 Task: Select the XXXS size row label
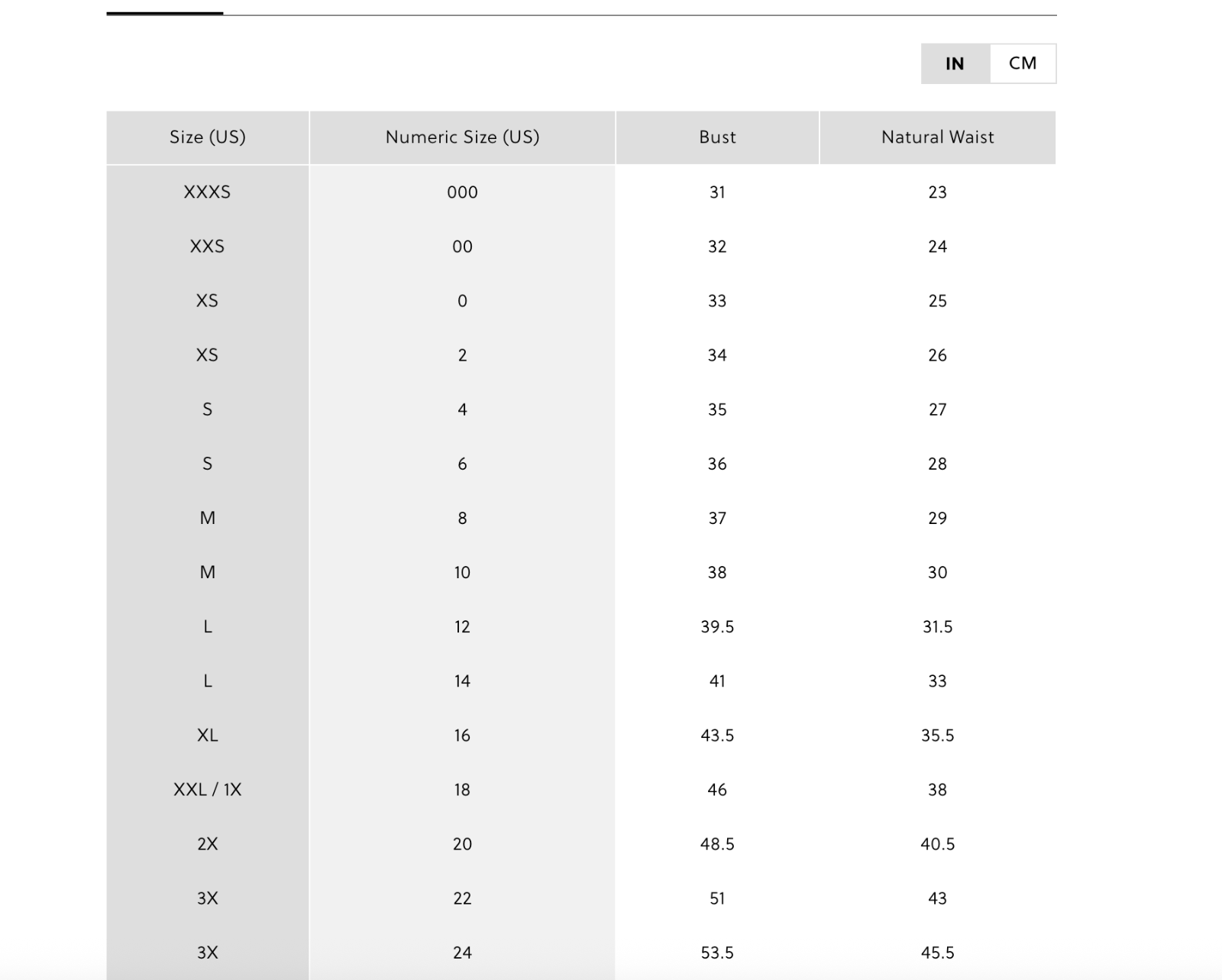(208, 192)
